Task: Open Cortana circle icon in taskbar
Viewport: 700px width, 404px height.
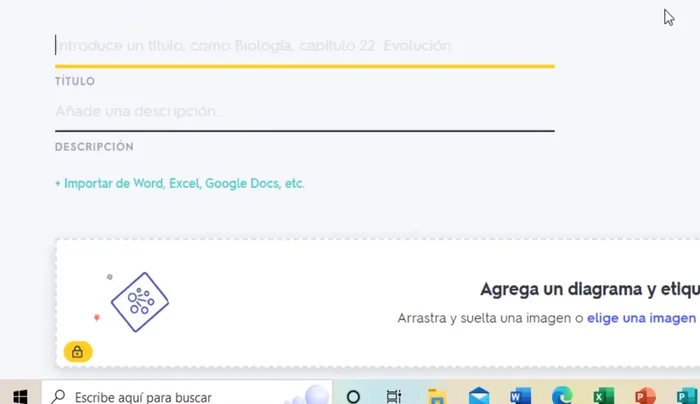Action: tap(353, 396)
